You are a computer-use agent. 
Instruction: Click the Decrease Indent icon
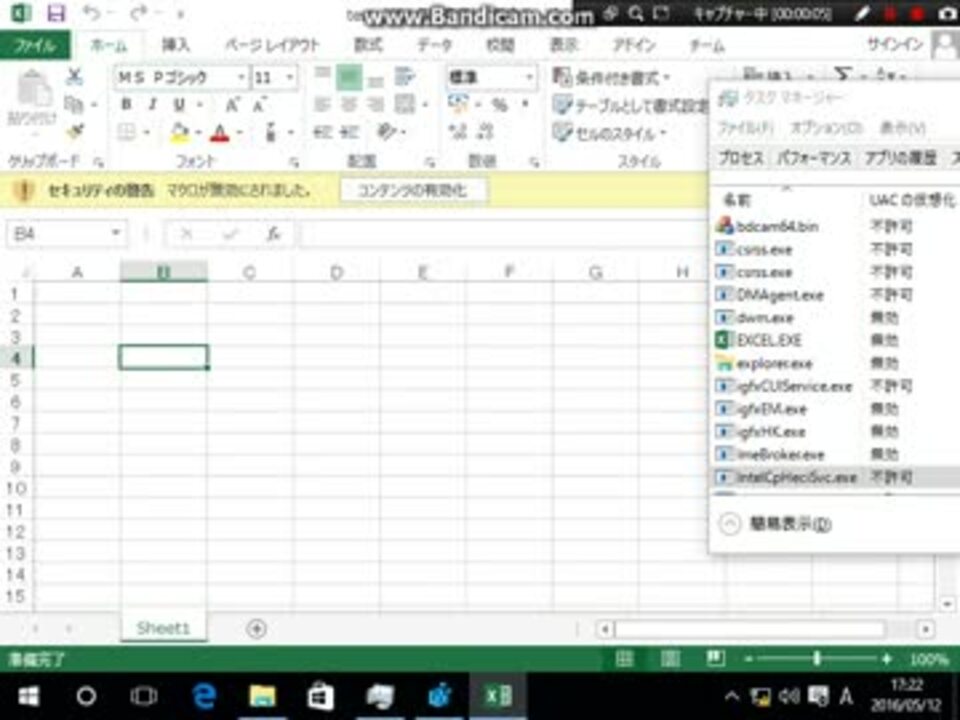[x=322, y=132]
